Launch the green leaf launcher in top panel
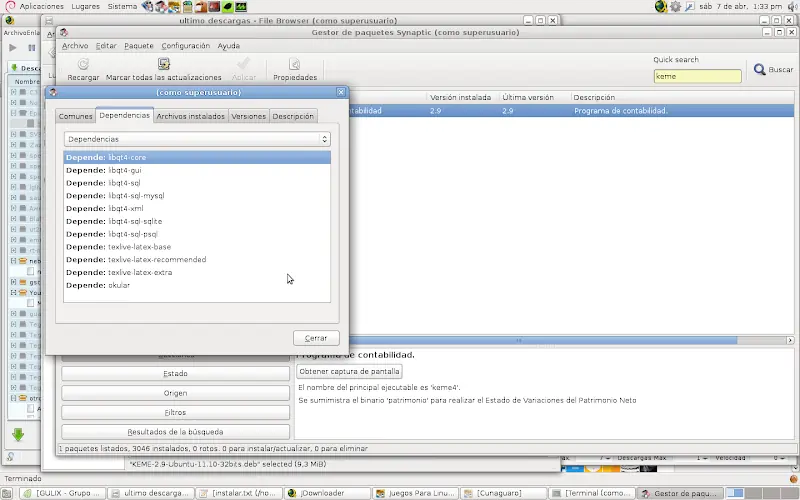The width and height of the screenshot is (800, 500). pyautogui.click(x=228, y=6)
